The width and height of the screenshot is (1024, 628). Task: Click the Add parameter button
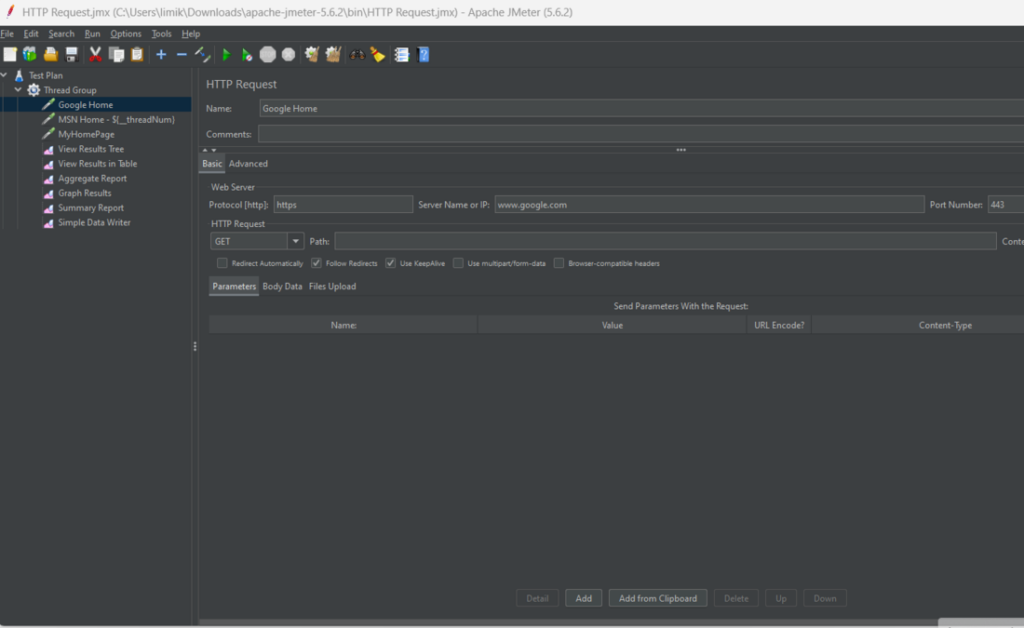[x=584, y=598]
